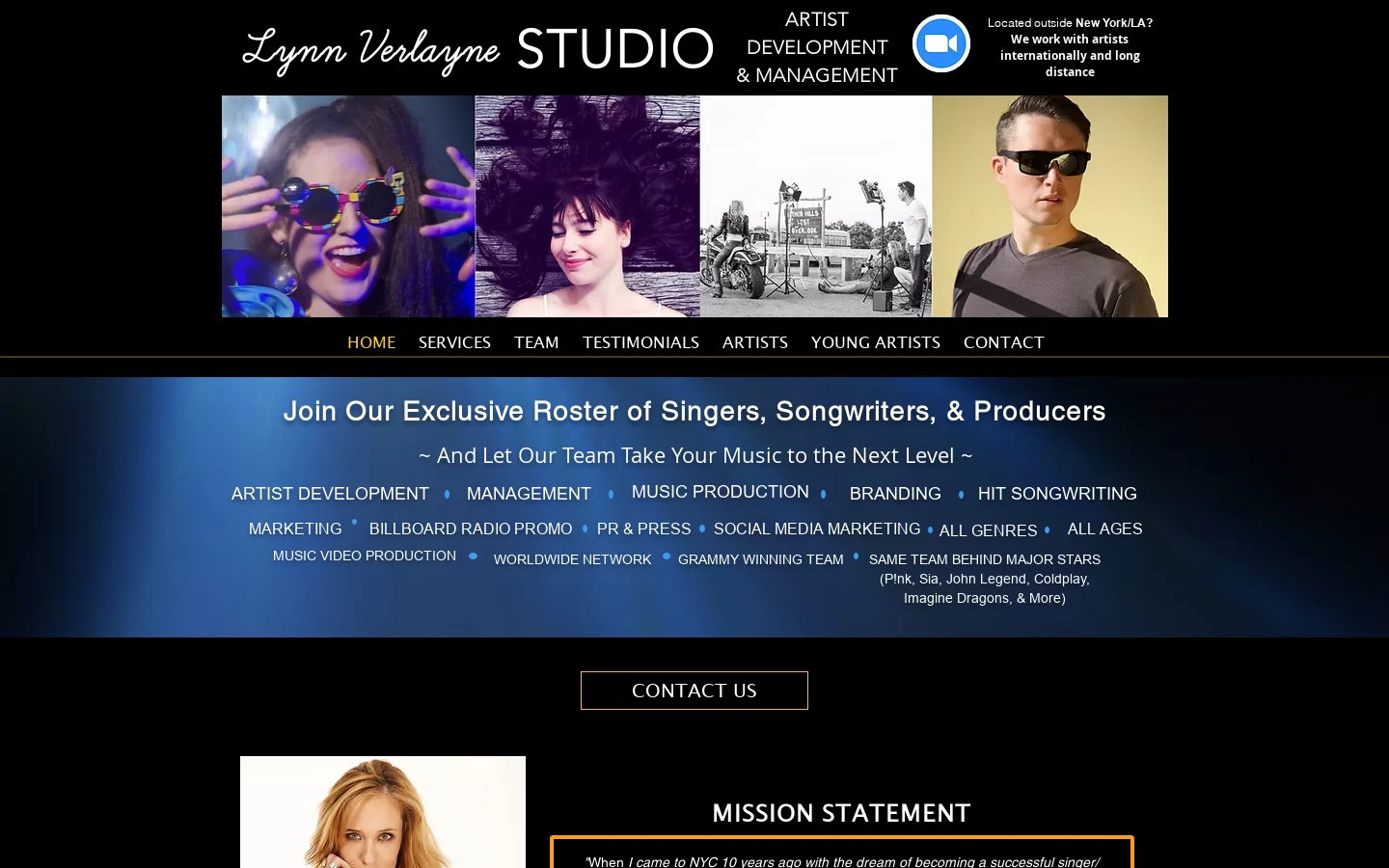Click MUSIC VIDEO PRODUCTION text
Viewport: 1389px width, 868px height.
pyautogui.click(x=365, y=556)
